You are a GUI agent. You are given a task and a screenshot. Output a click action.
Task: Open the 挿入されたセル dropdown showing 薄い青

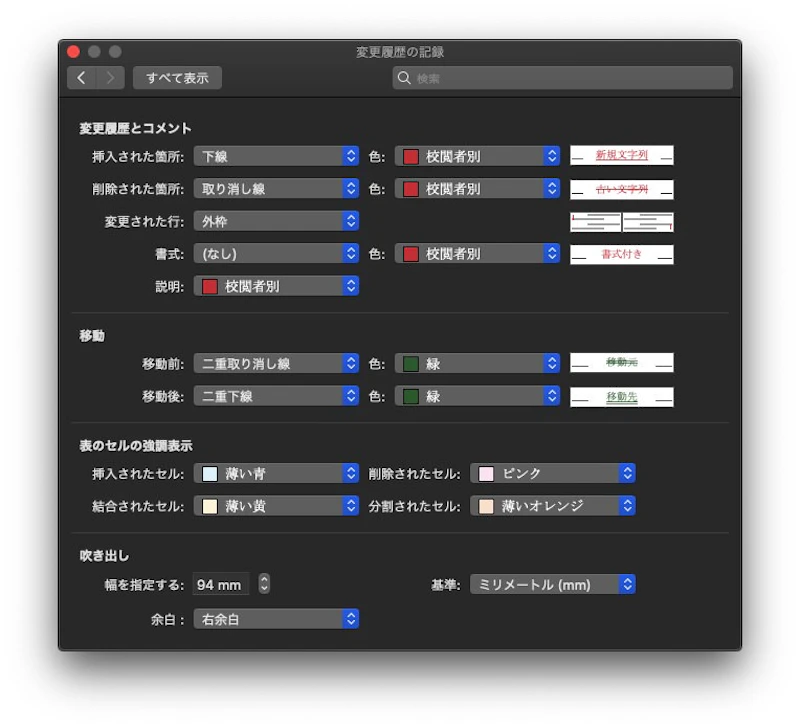[277, 473]
